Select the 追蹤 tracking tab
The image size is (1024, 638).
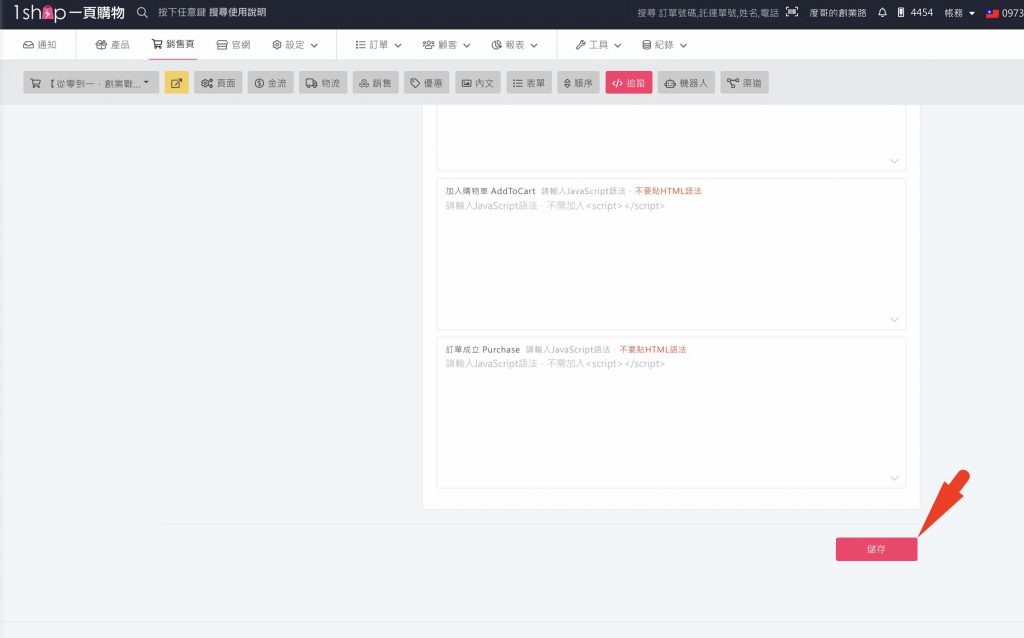628,82
